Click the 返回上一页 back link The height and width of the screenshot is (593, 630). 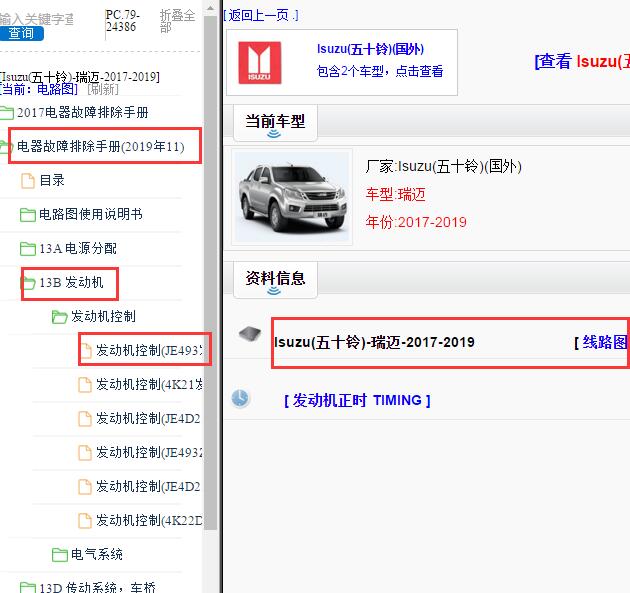pyautogui.click(x=260, y=15)
